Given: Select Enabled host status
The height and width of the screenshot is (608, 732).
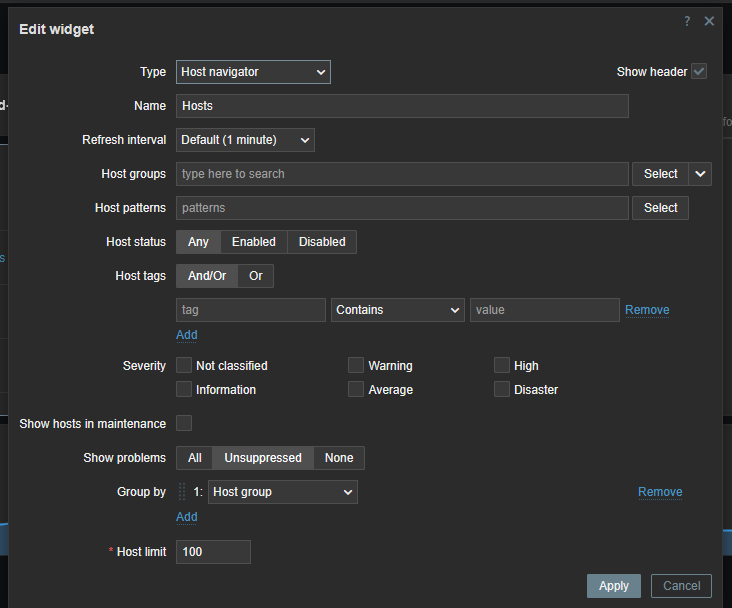Looking at the screenshot, I should pyautogui.click(x=254, y=242).
